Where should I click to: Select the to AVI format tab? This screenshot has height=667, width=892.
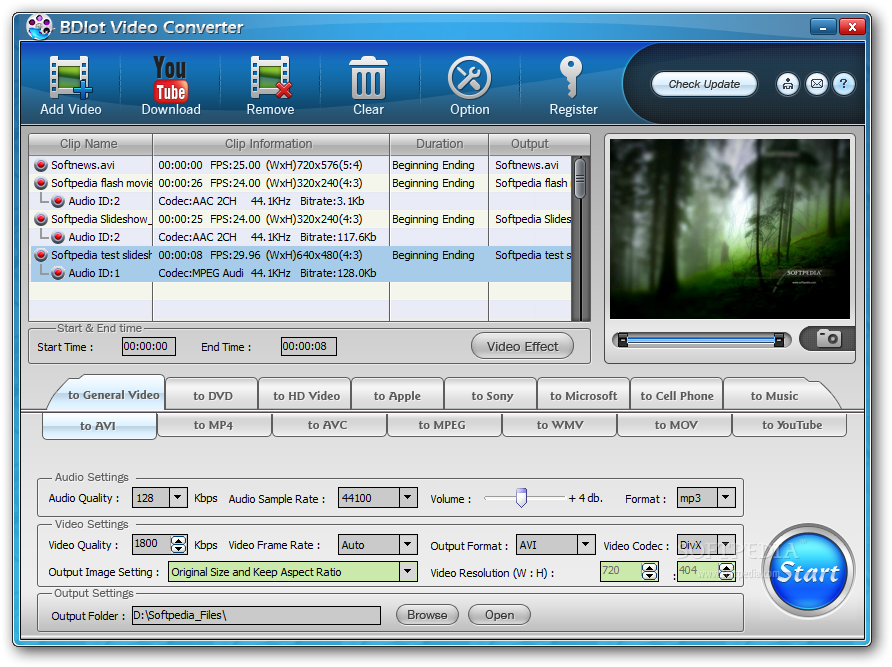(98, 426)
